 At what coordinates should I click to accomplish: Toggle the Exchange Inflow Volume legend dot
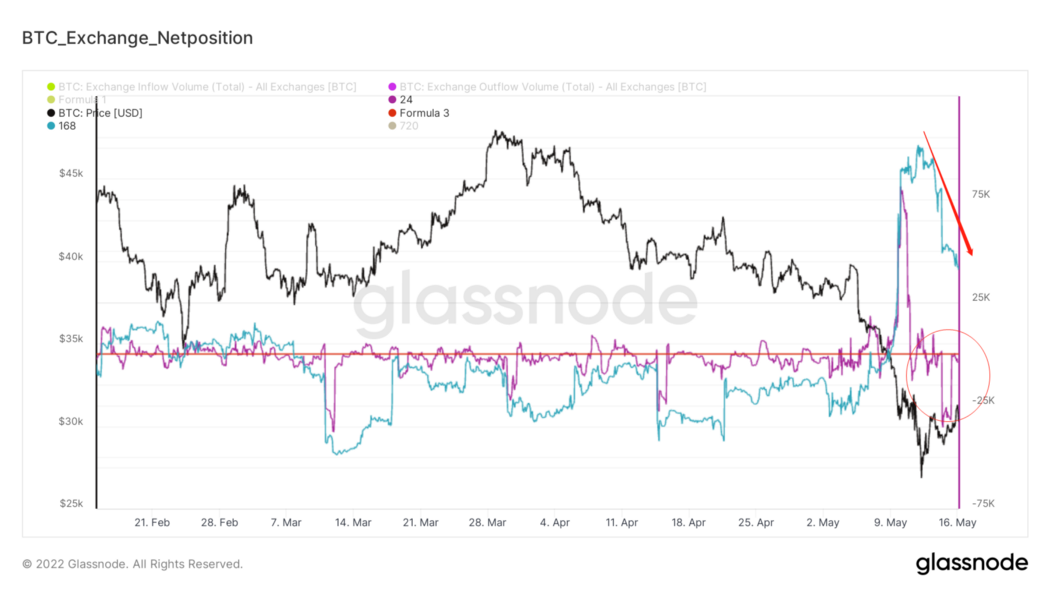click(x=51, y=87)
